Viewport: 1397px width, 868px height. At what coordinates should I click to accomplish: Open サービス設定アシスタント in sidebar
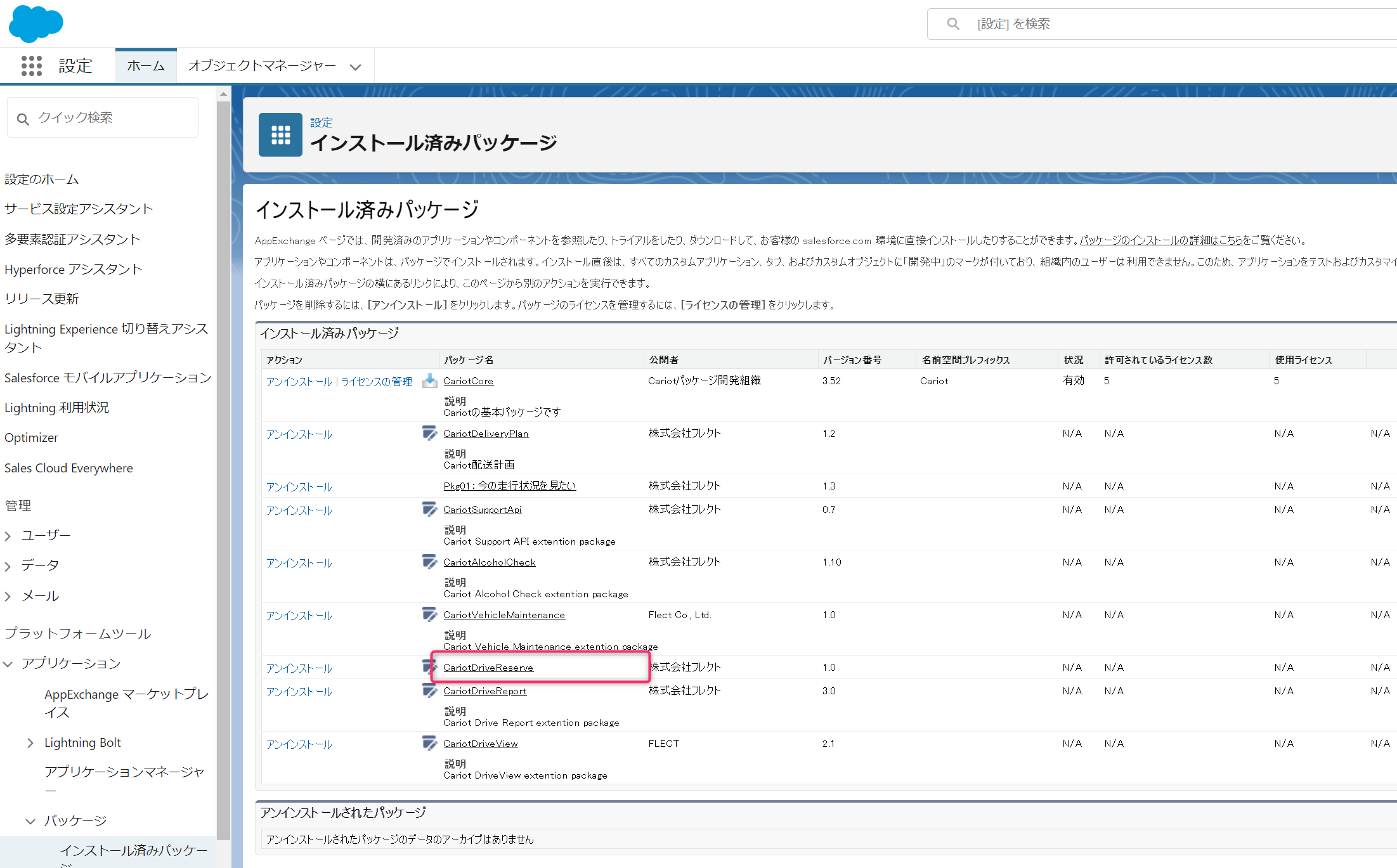point(79,209)
